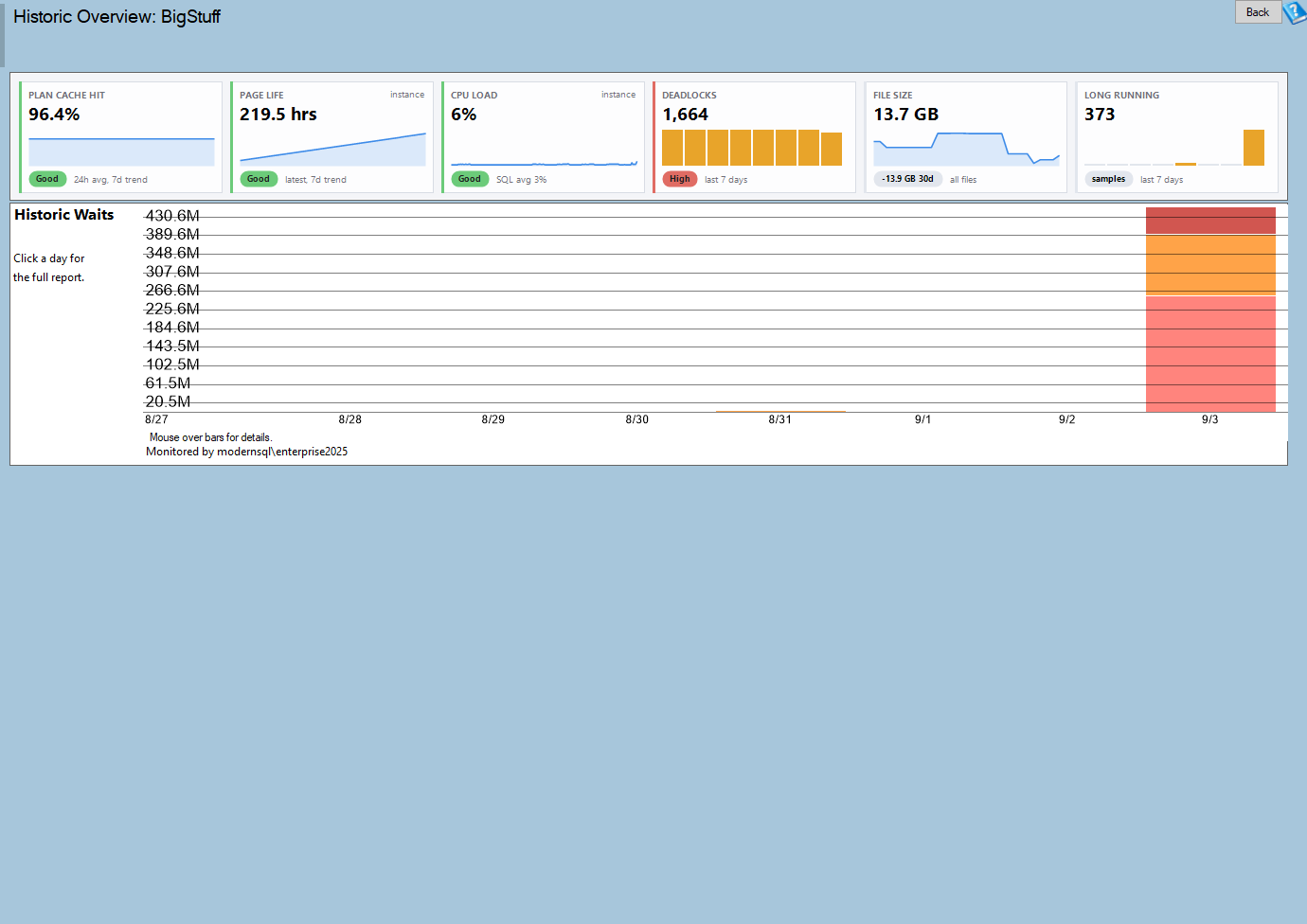
Task: Click the 9/3 date label
Action: coord(1210,419)
